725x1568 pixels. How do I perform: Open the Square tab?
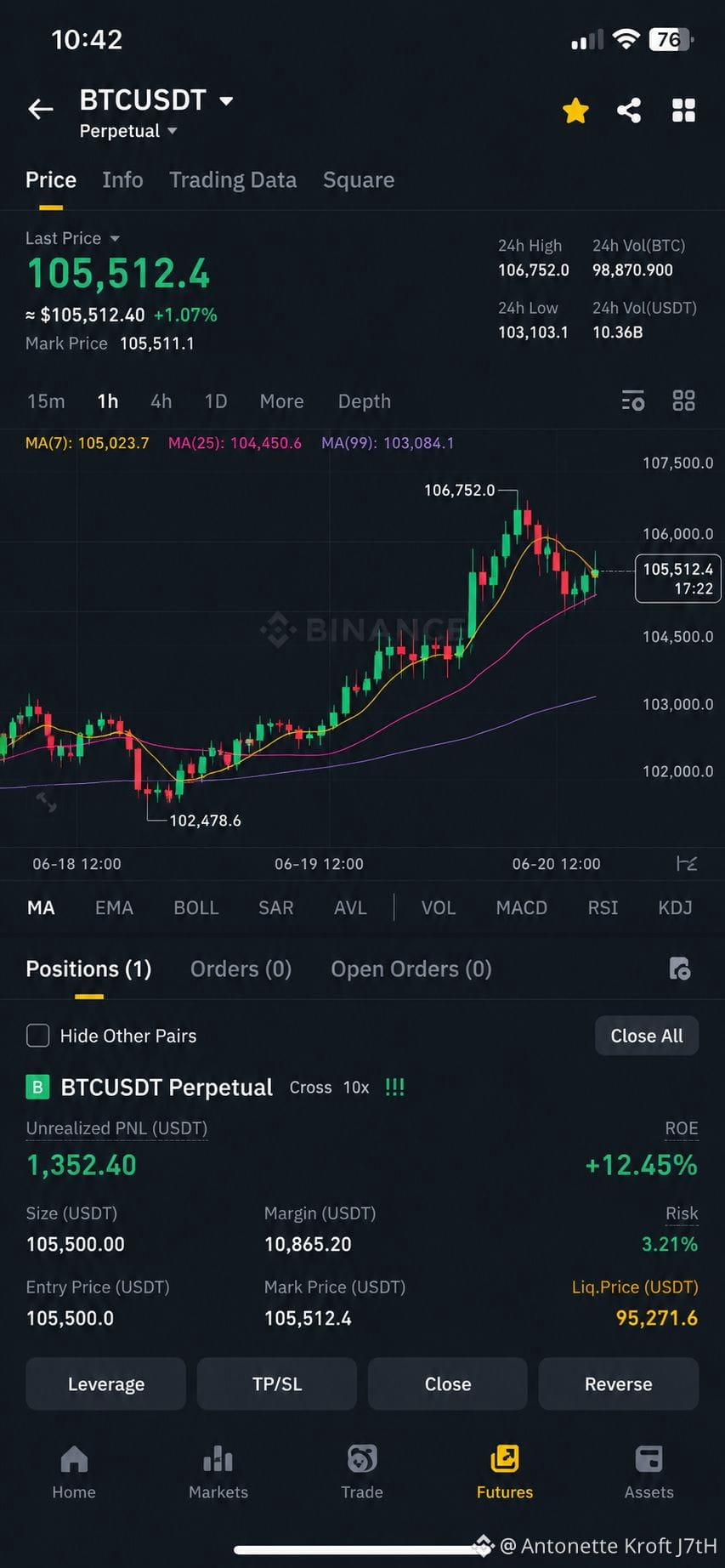click(x=359, y=180)
